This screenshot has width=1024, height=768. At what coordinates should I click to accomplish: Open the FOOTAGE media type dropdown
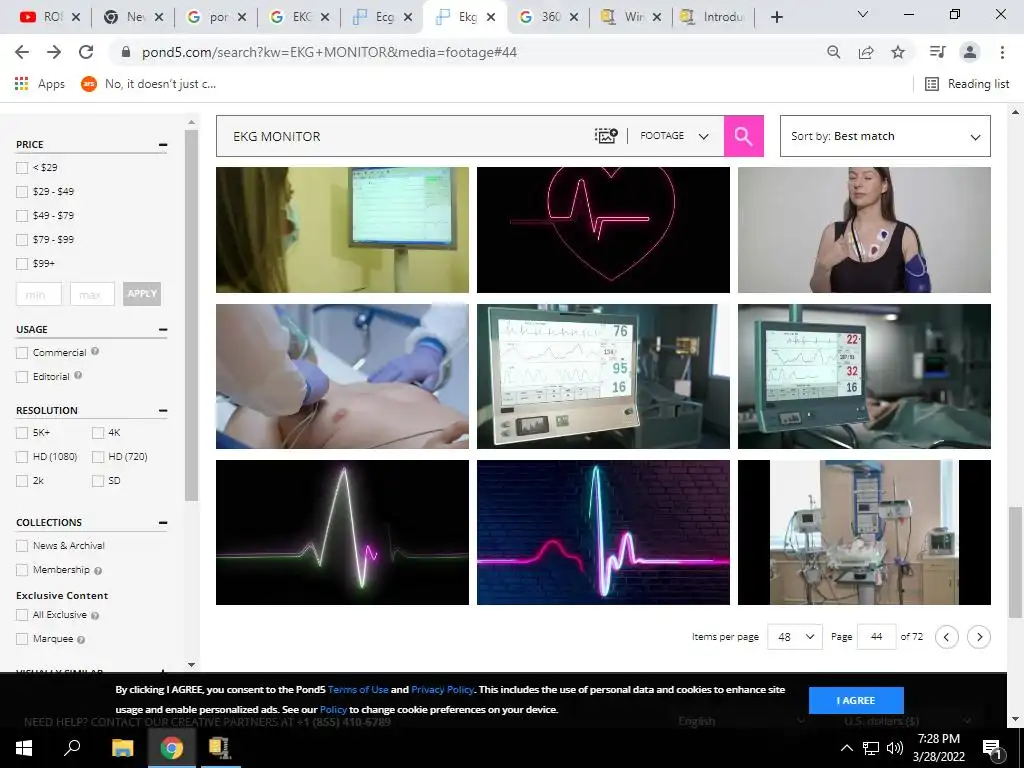click(x=674, y=136)
